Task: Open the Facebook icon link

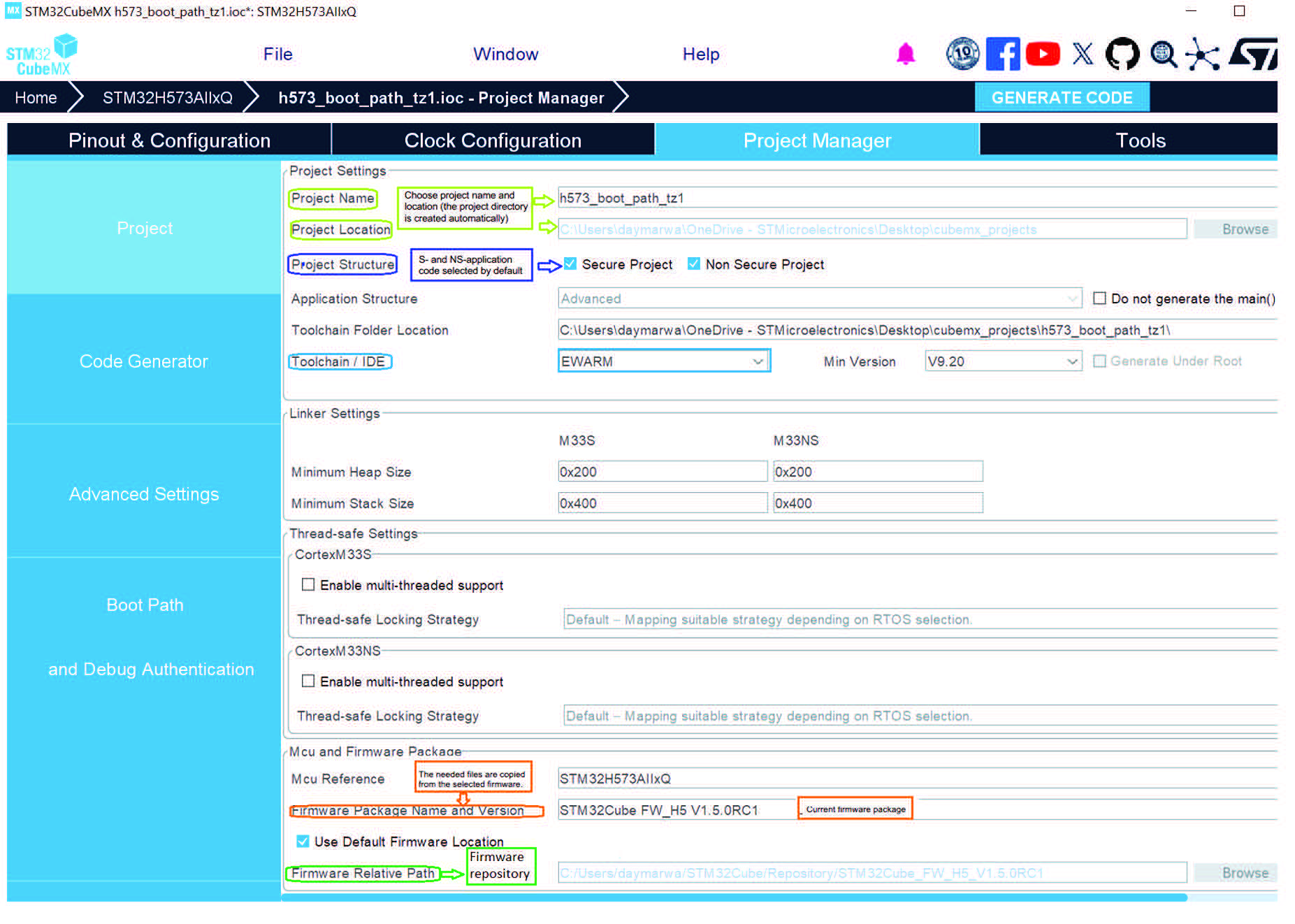Action: point(1003,54)
